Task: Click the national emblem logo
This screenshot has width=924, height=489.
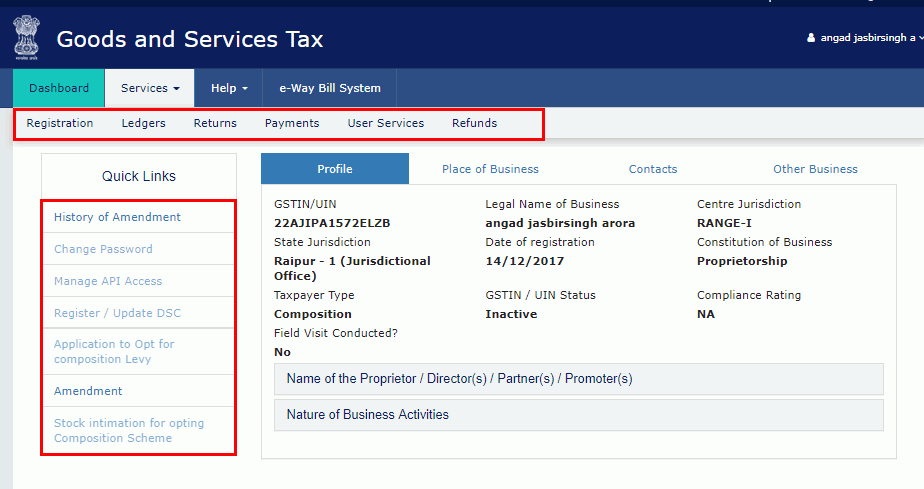Action: 27,38
